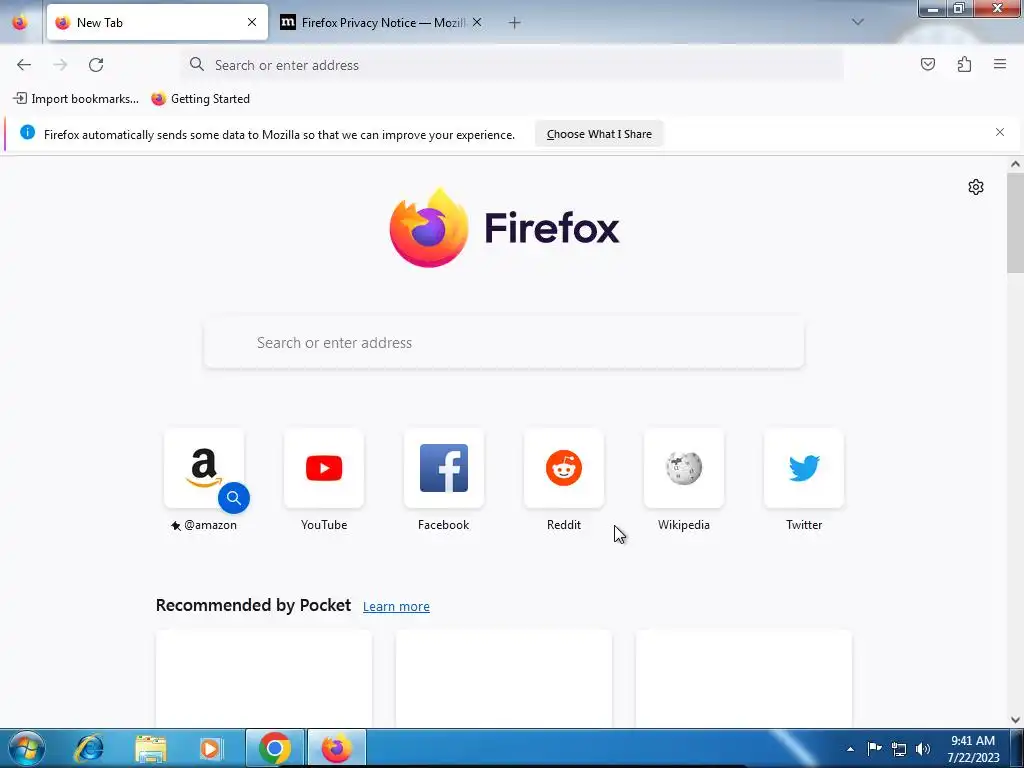The height and width of the screenshot is (768, 1024).
Task: Click the info icon in the notification bar
Action: coord(27,133)
